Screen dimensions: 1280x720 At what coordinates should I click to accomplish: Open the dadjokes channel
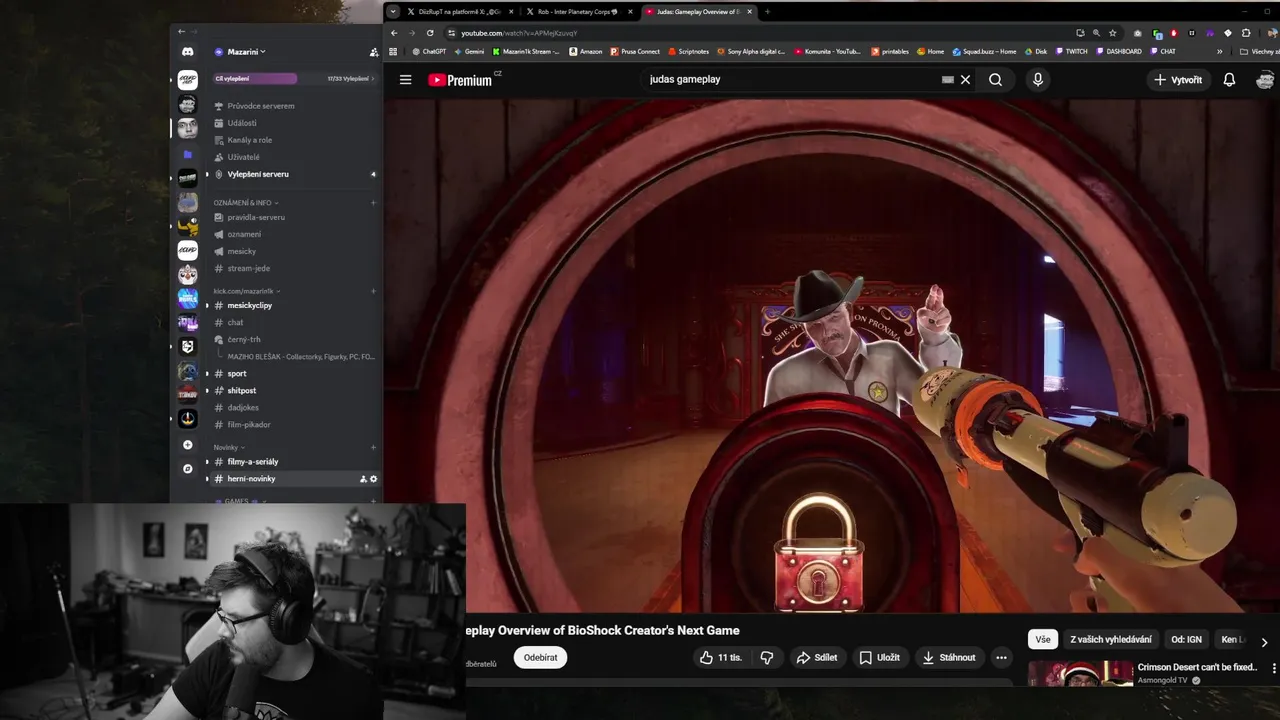coord(243,407)
